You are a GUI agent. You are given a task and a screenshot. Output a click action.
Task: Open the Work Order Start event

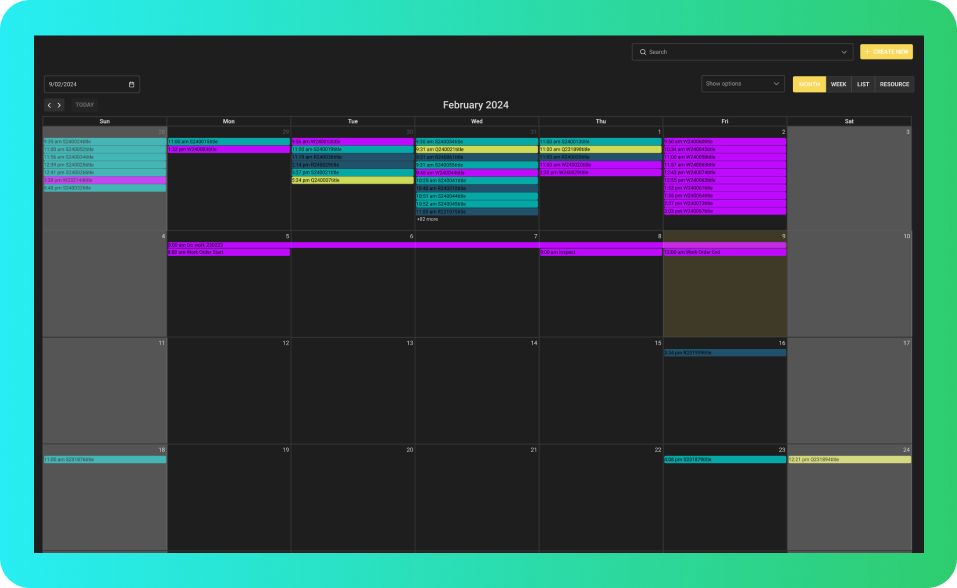point(228,252)
